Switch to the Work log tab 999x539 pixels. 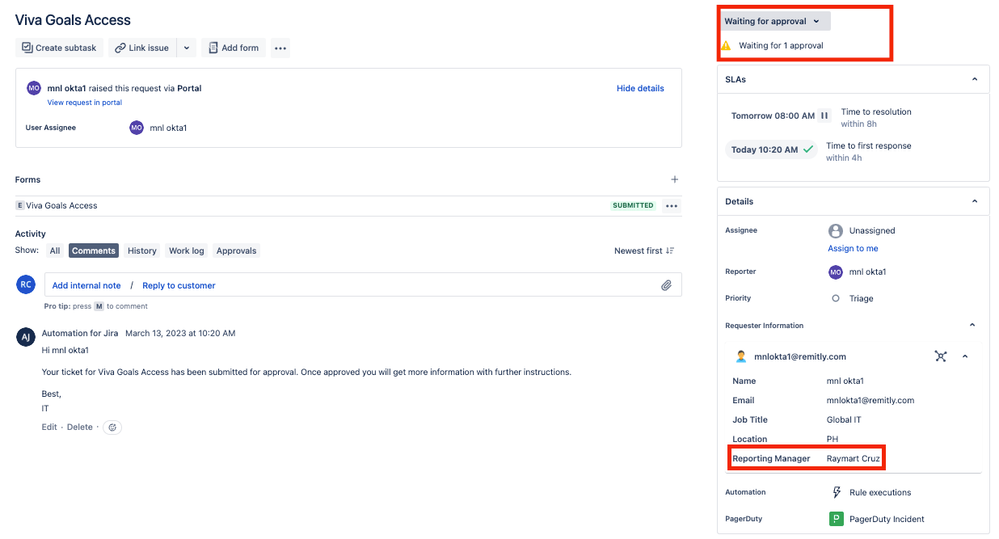(x=186, y=251)
